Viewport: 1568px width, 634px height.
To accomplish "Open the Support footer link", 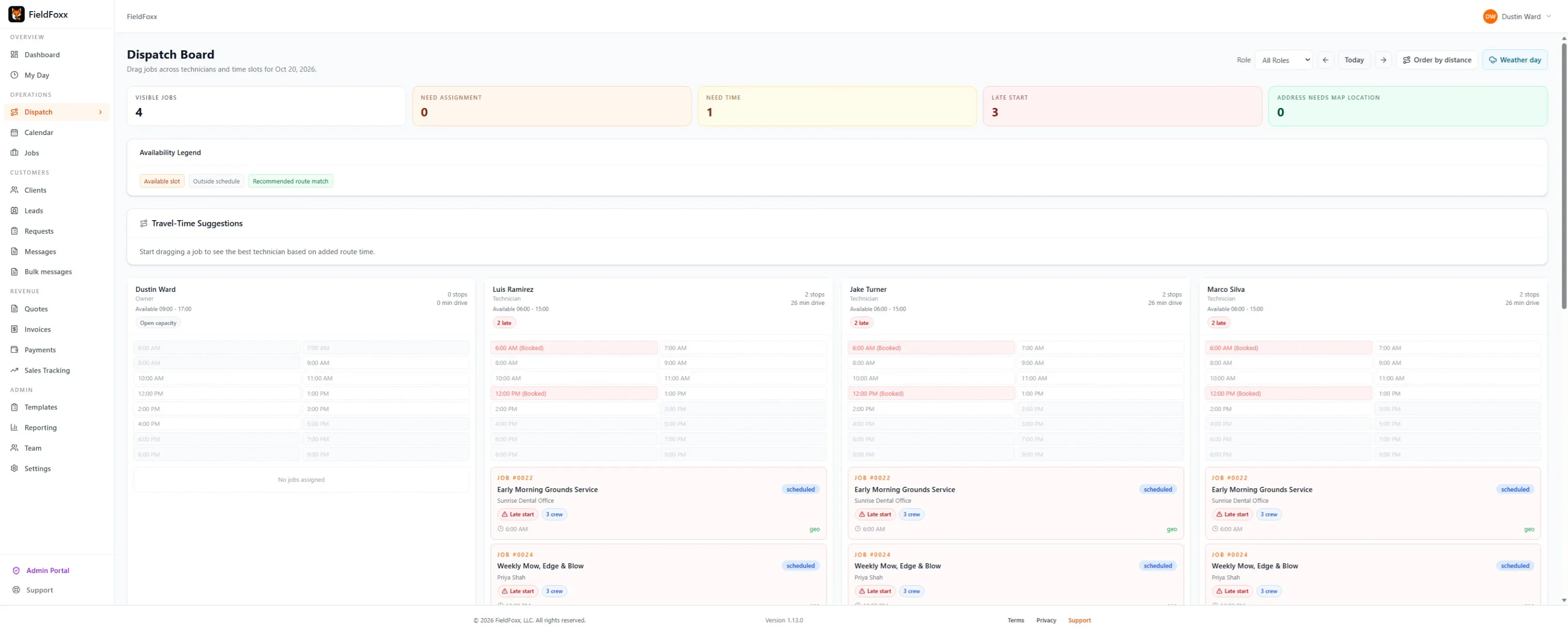I will (1079, 620).
